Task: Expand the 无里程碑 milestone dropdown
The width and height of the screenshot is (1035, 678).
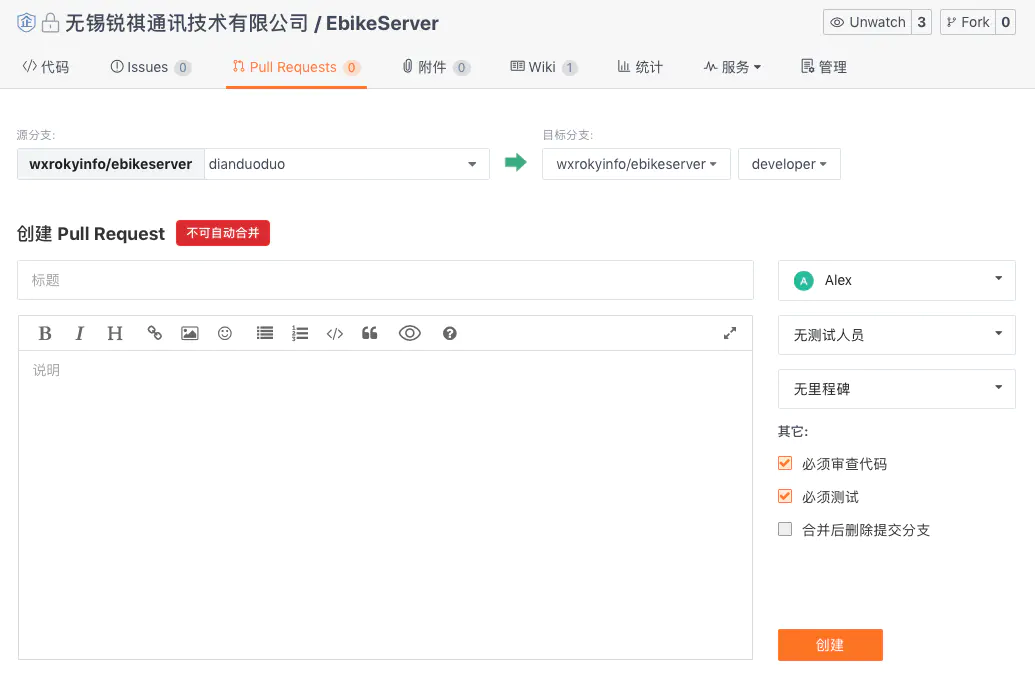Action: 896,389
